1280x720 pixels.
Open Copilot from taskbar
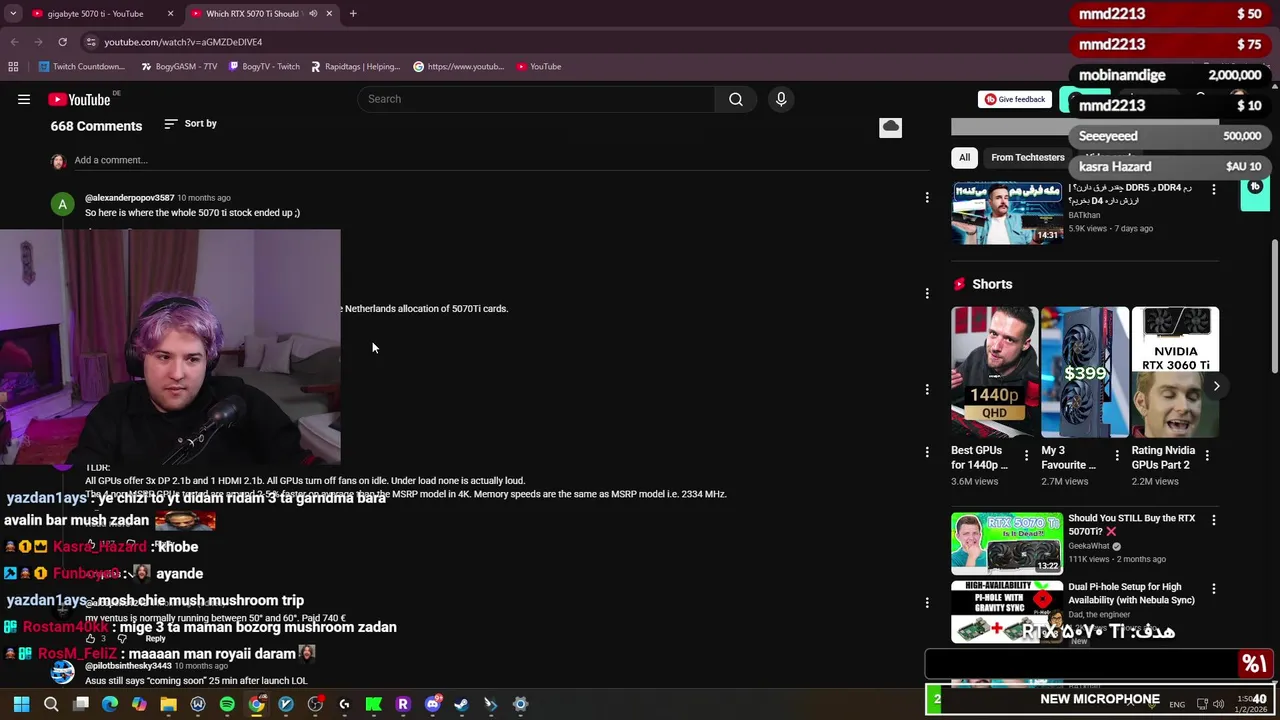(x=139, y=704)
